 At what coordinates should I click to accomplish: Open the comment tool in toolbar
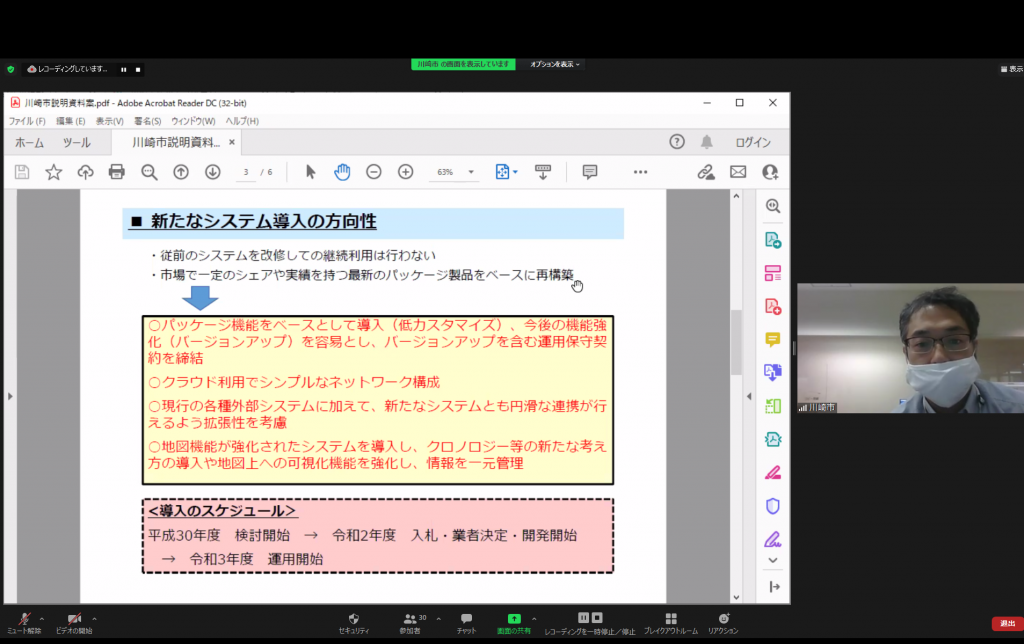(589, 172)
